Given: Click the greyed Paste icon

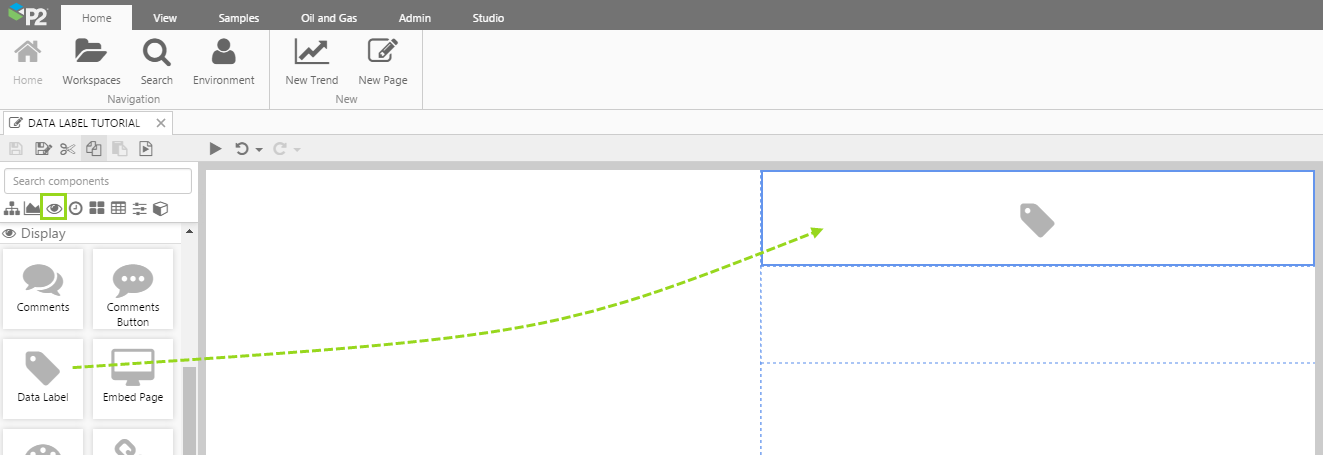Looking at the screenshot, I should [120, 149].
